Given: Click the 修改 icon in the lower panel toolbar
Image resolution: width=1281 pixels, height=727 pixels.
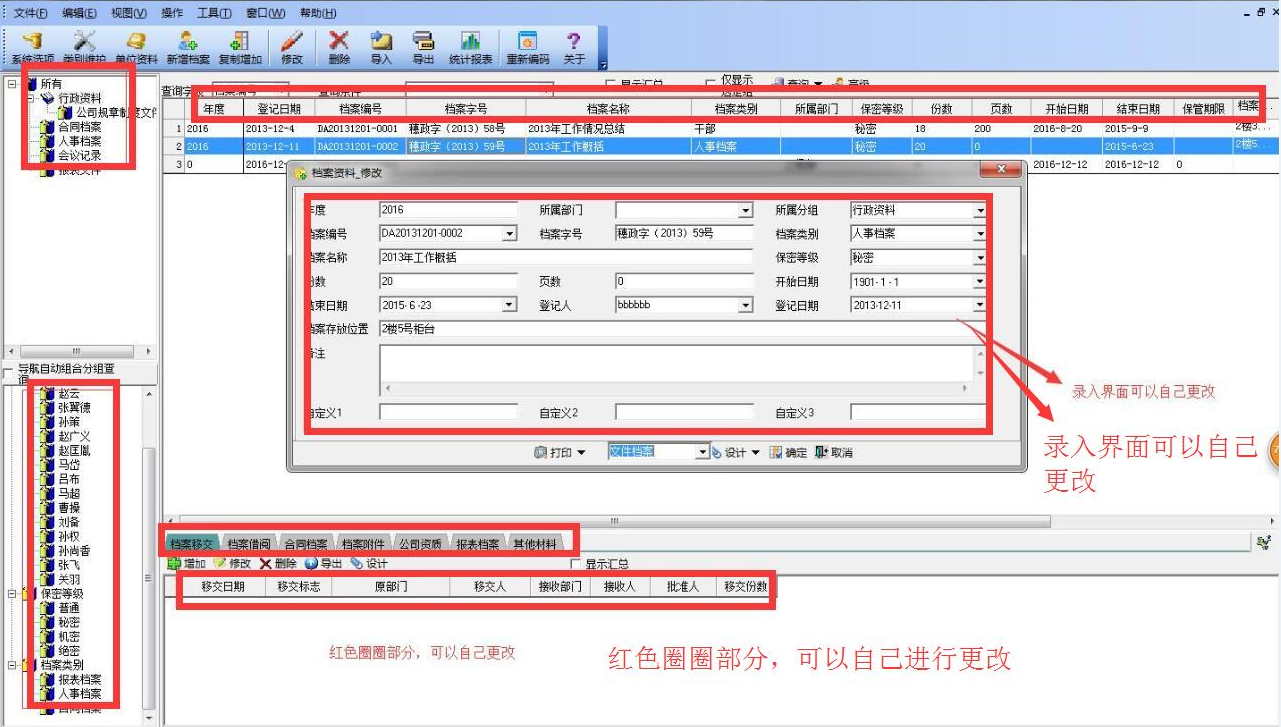Looking at the screenshot, I should pos(219,564).
